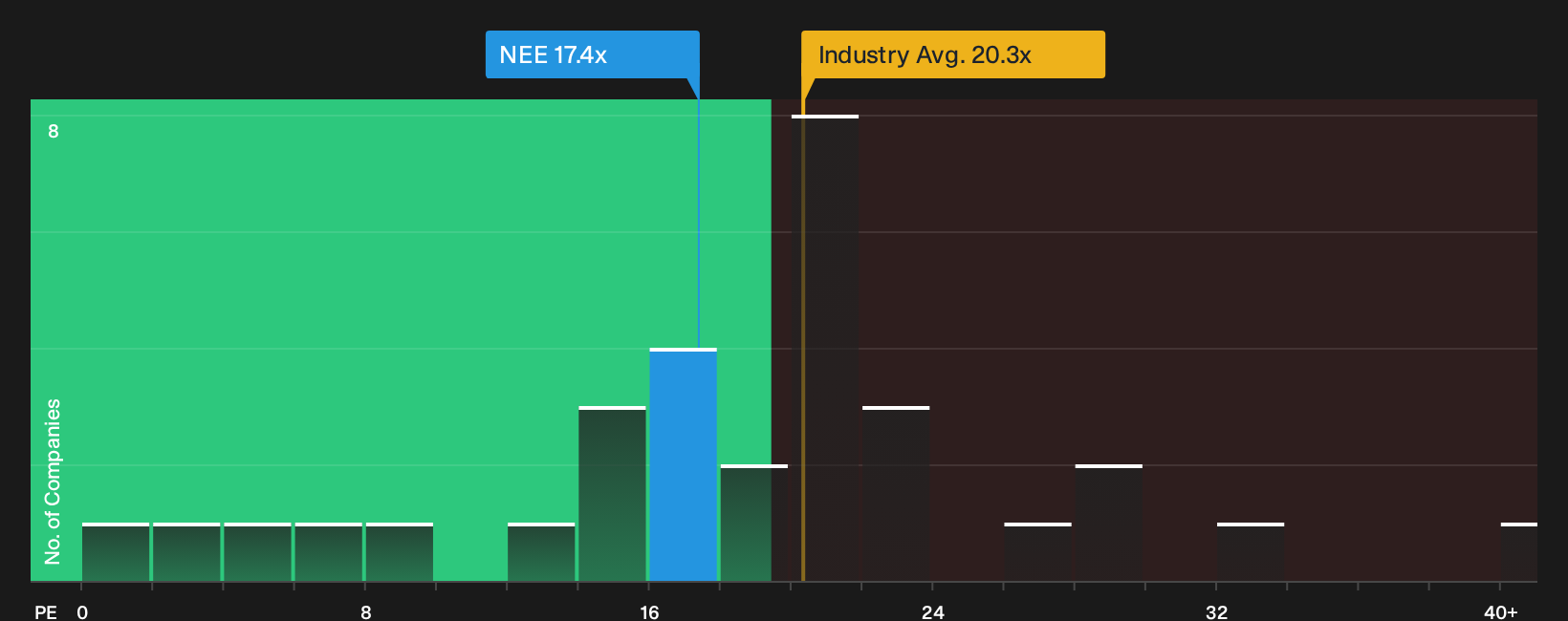Click the bar at PE 32
The image size is (1568, 621).
tap(1251, 552)
